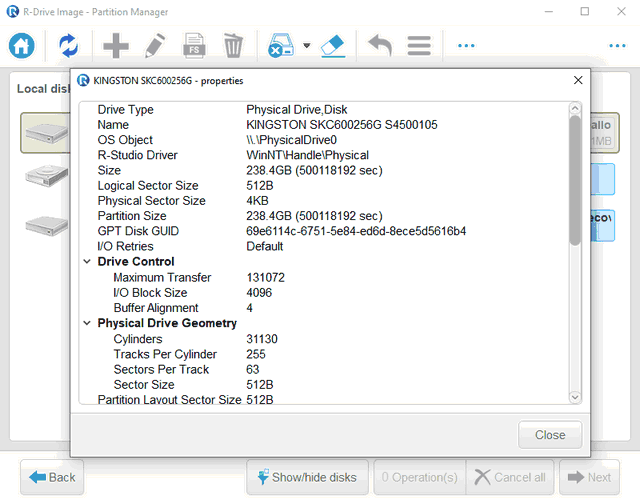Select the 'WinNT\Handle\Physical' driver value
The height and width of the screenshot is (504, 640).
coord(307,155)
